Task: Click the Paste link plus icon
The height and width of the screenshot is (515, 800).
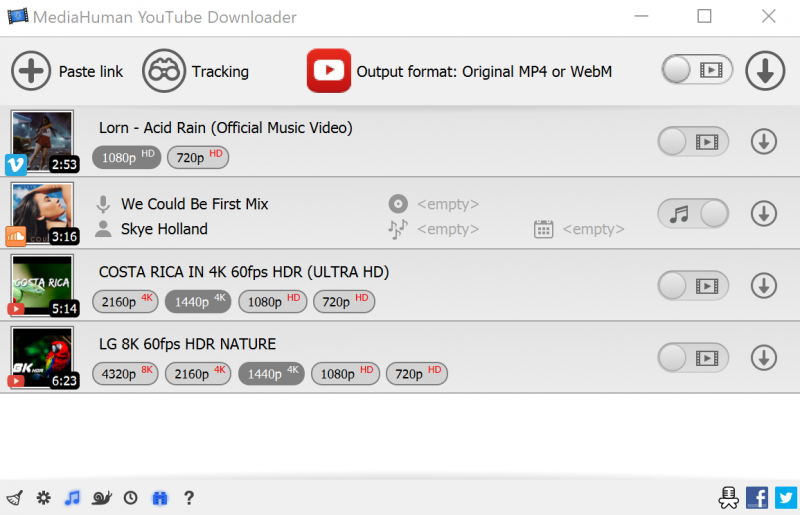Action: pyautogui.click(x=31, y=71)
